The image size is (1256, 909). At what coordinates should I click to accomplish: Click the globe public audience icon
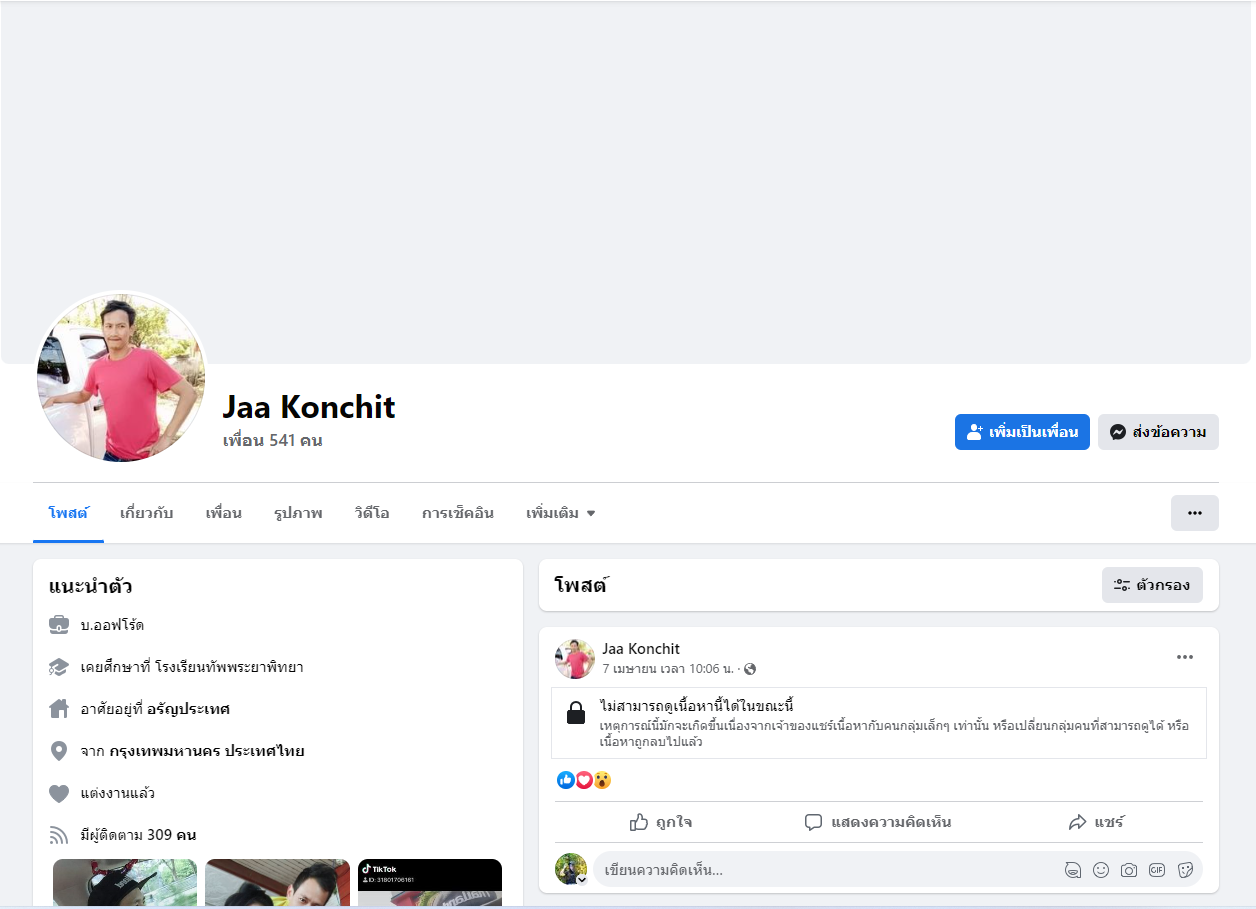tap(750, 669)
